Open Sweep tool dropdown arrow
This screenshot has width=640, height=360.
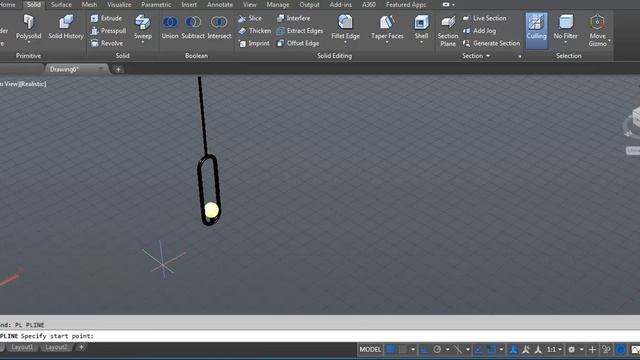(x=143, y=42)
